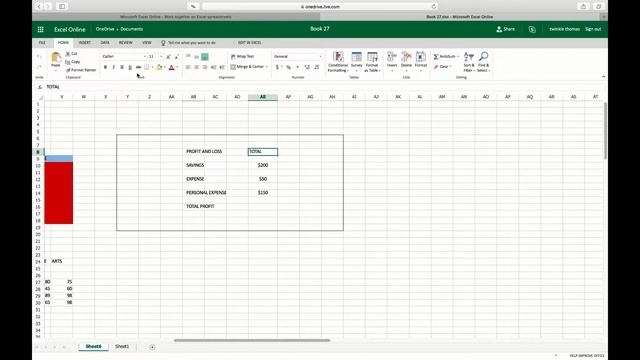Open the FILE tab
The width and height of the screenshot is (640, 360).
[42, 42]
